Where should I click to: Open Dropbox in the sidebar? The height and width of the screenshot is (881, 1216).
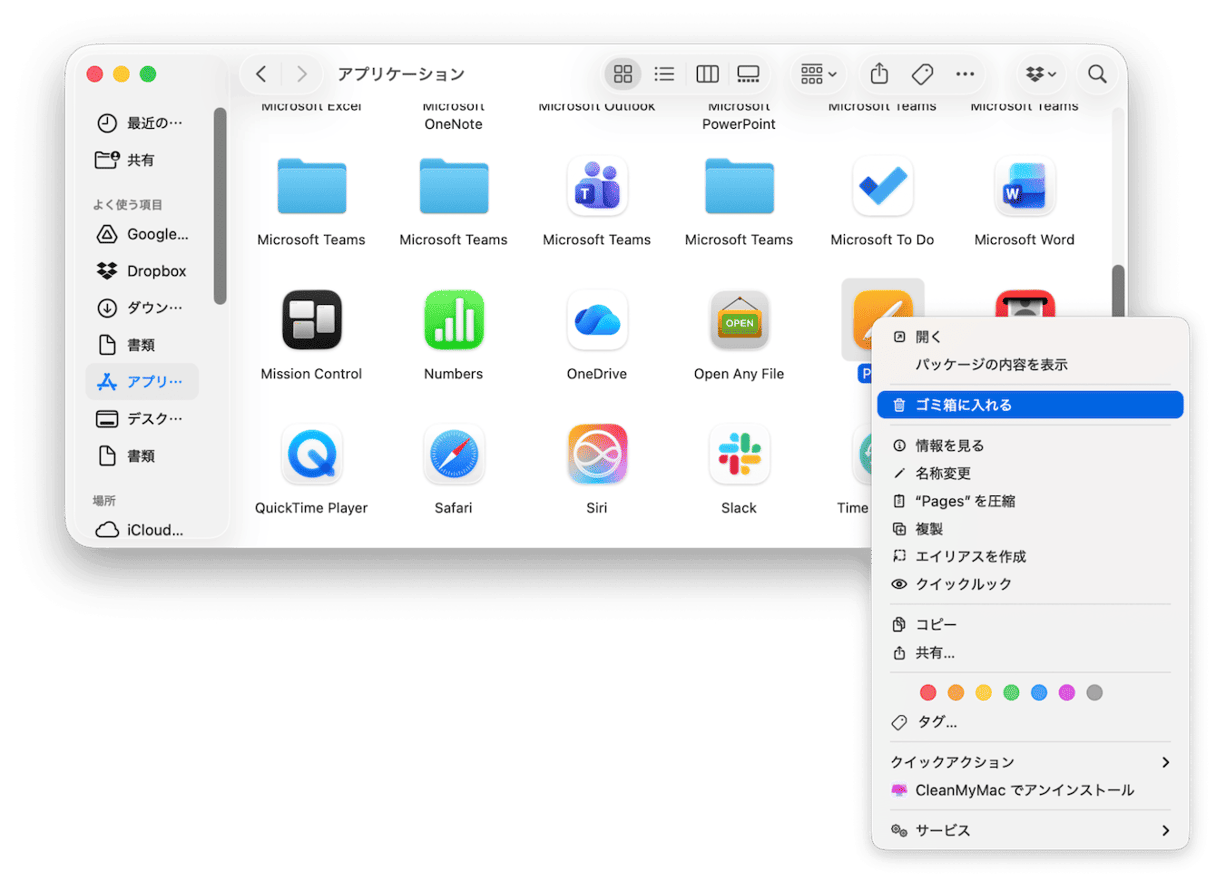[x=142, y=271]
